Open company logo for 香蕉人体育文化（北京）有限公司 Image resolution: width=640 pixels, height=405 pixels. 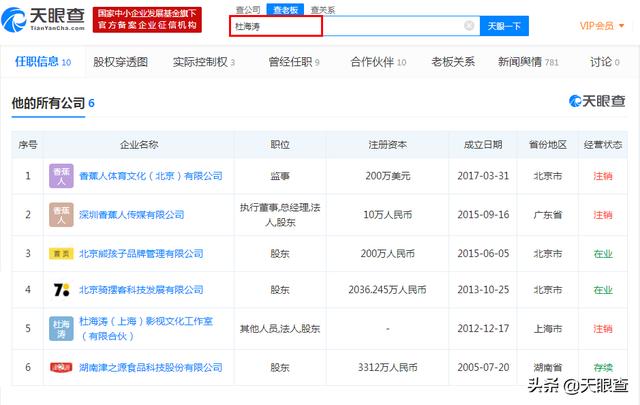61,176
